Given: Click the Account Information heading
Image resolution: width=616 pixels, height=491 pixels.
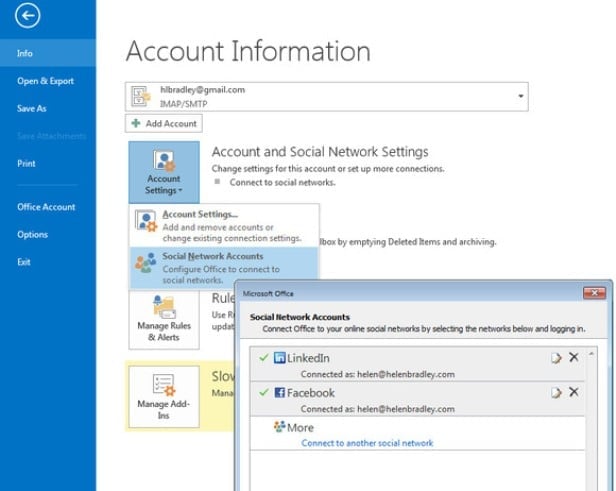Looking at the screenshot, I should click(248, 51).
